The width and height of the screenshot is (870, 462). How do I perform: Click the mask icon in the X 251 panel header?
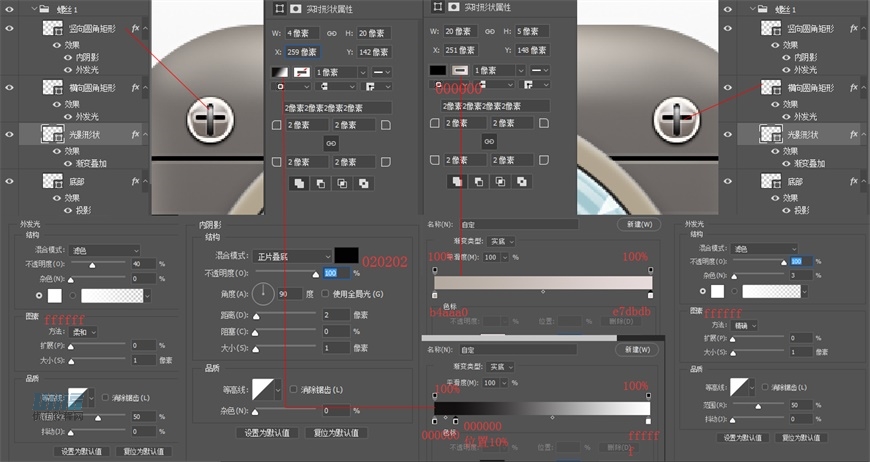pos(454,7)
